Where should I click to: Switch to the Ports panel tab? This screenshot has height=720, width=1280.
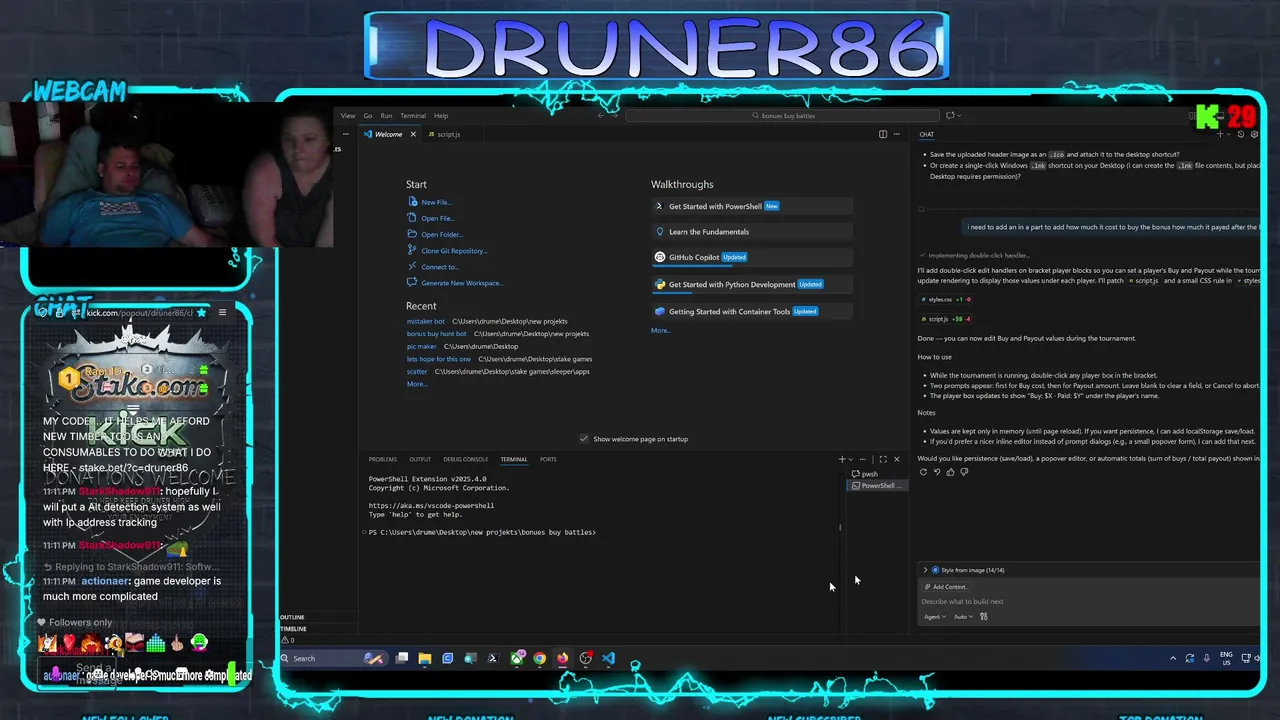(x=548, y=459)
